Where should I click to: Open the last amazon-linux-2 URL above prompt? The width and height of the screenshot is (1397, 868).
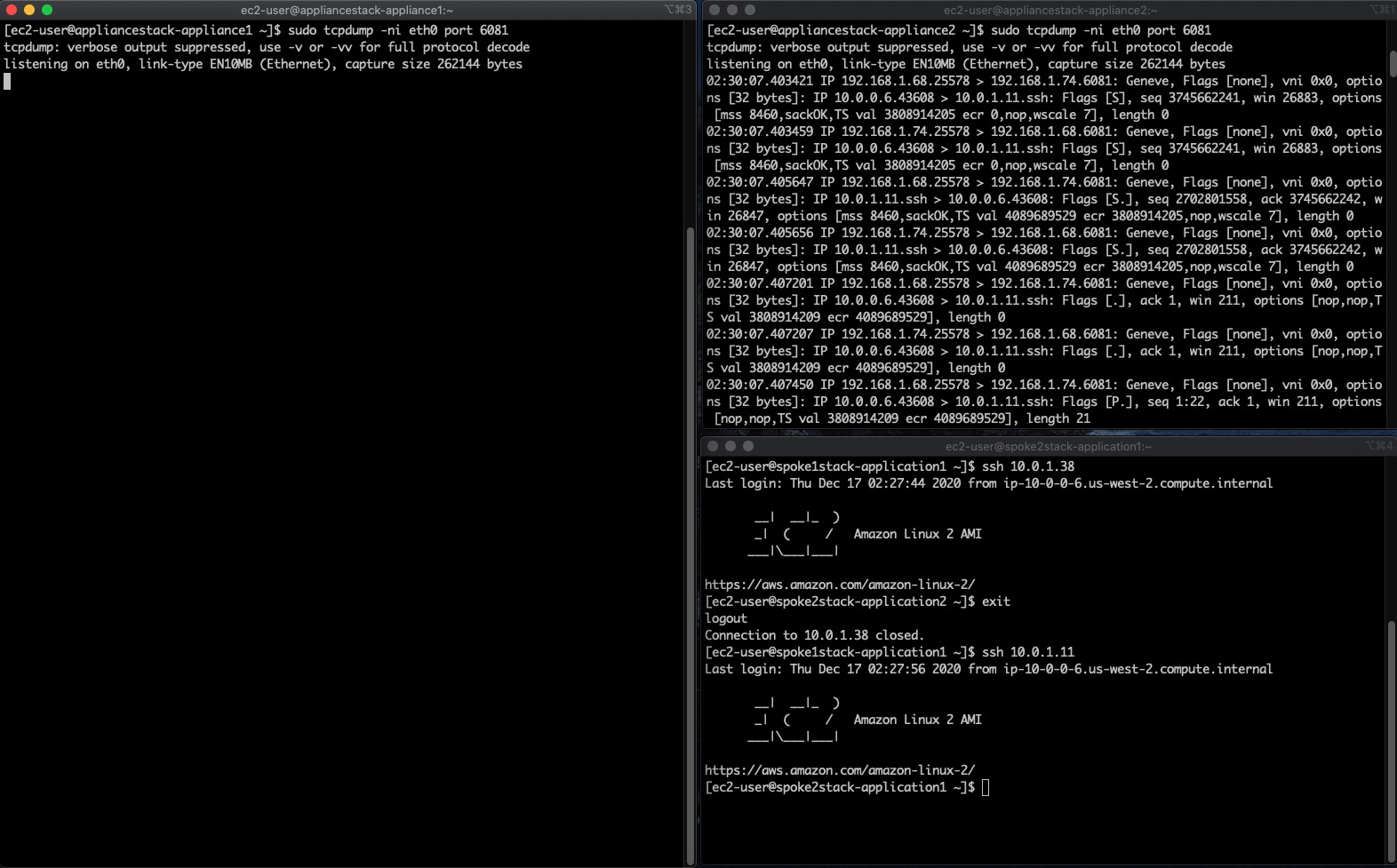click(x=840, y=770)
